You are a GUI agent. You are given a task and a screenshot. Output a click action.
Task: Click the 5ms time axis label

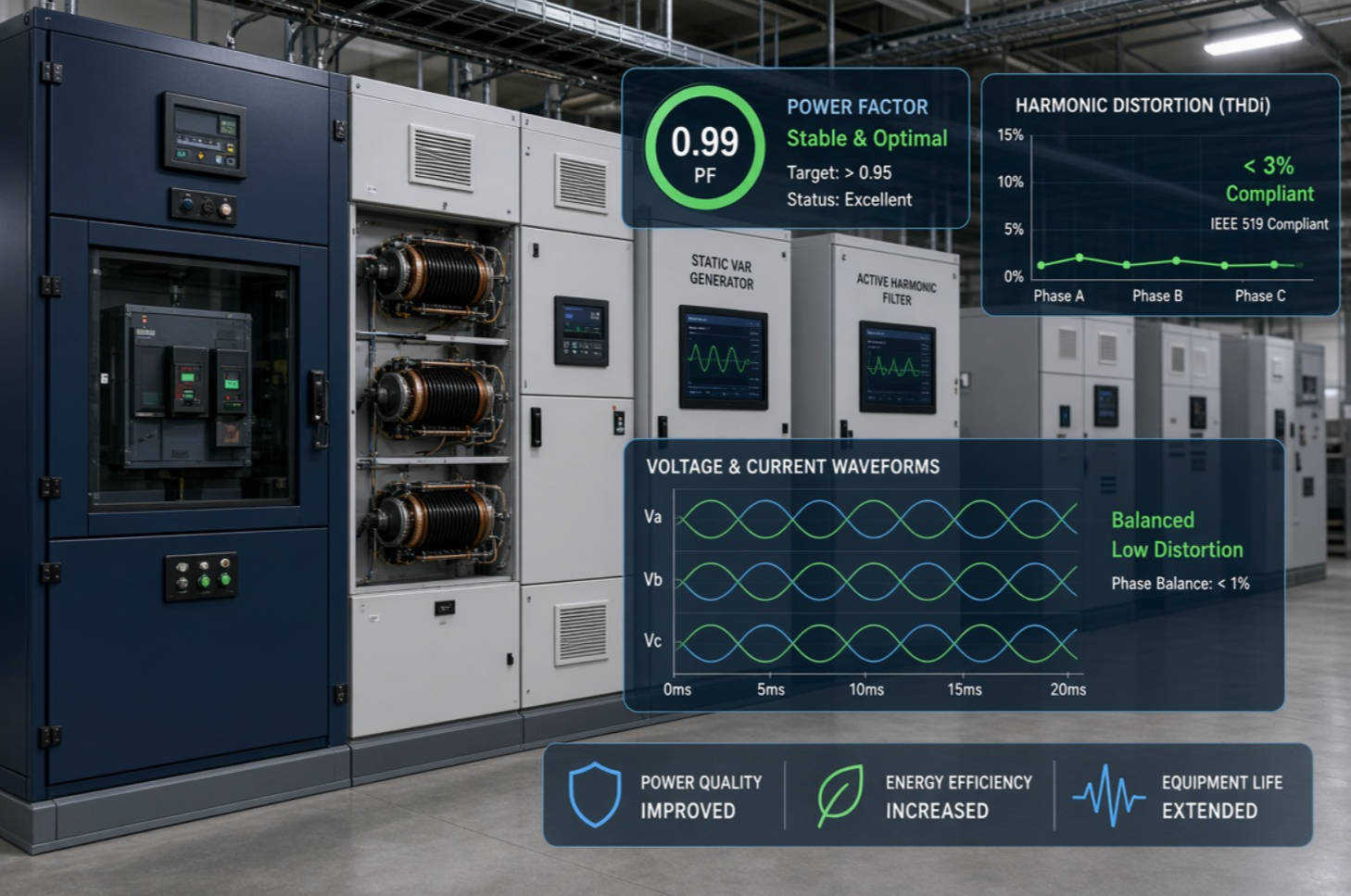(x=771, y=689)
